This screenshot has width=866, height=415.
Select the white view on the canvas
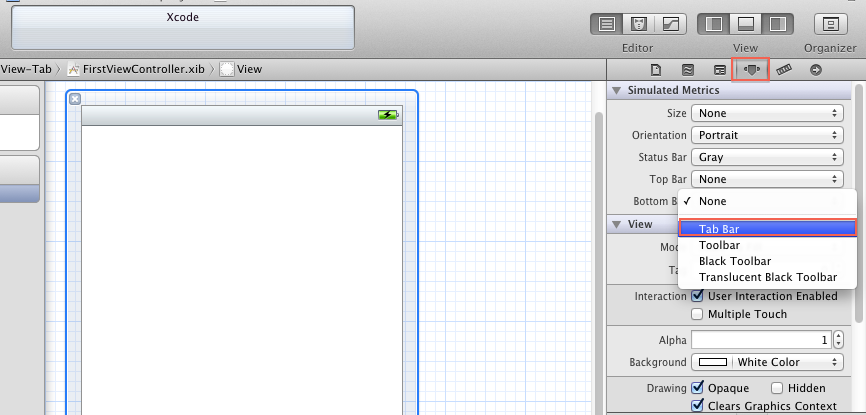pos(242,270)
